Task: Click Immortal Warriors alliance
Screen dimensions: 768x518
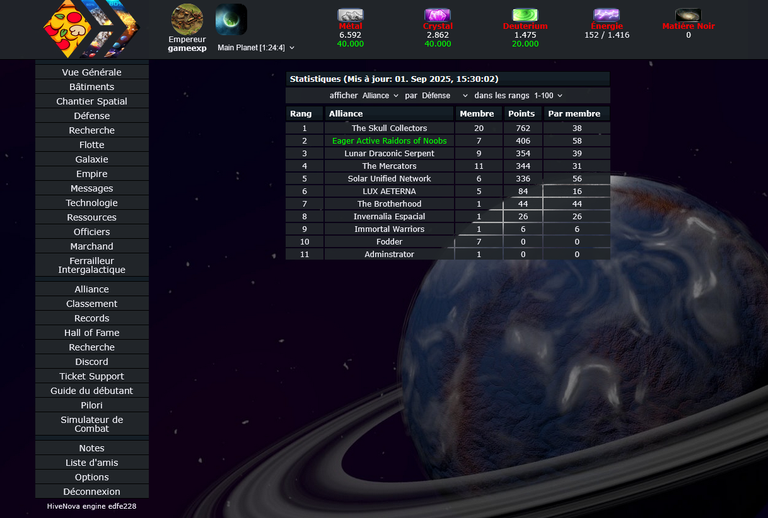Action: click(x=389, y=229)
